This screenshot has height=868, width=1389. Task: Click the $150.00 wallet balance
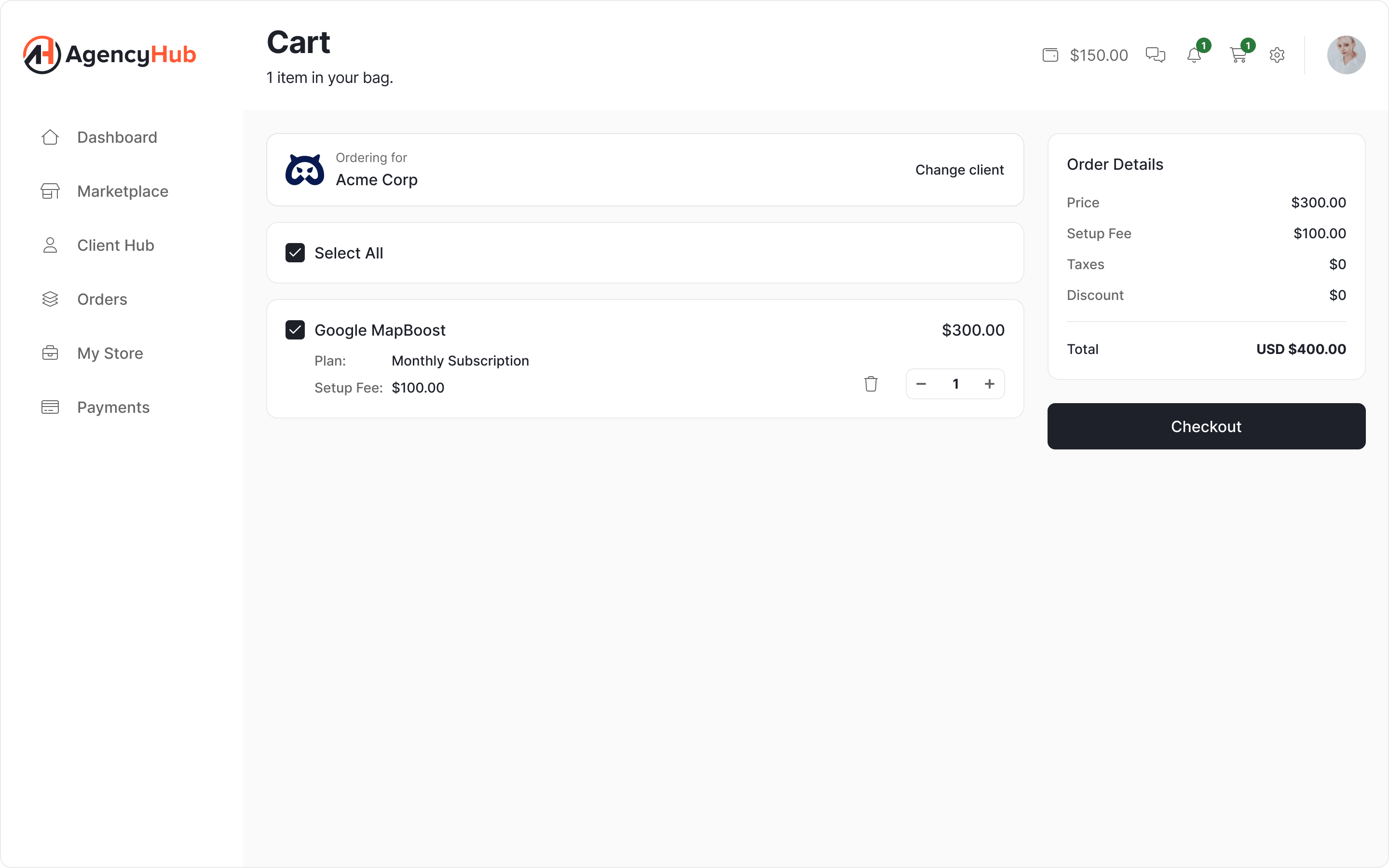(1099, 55)
